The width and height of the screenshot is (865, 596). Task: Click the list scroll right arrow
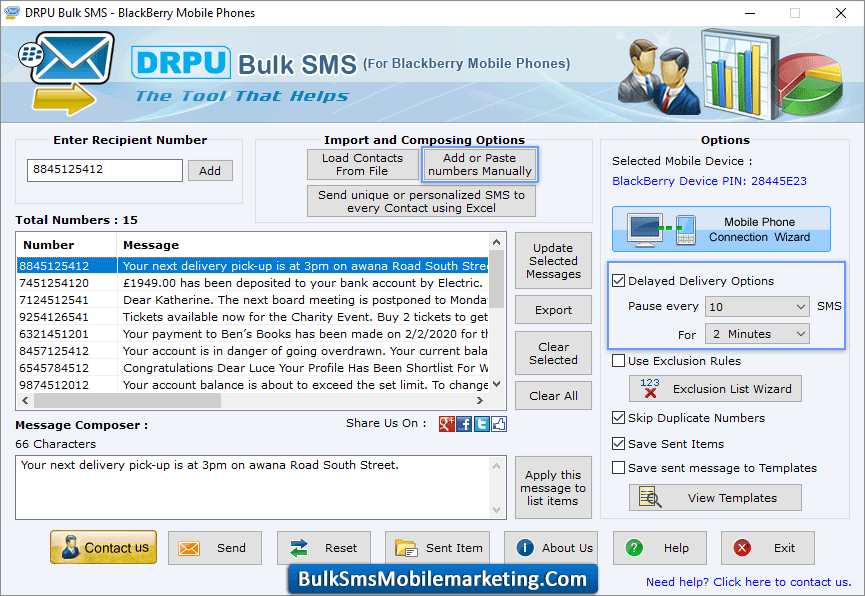pos(480,401)
